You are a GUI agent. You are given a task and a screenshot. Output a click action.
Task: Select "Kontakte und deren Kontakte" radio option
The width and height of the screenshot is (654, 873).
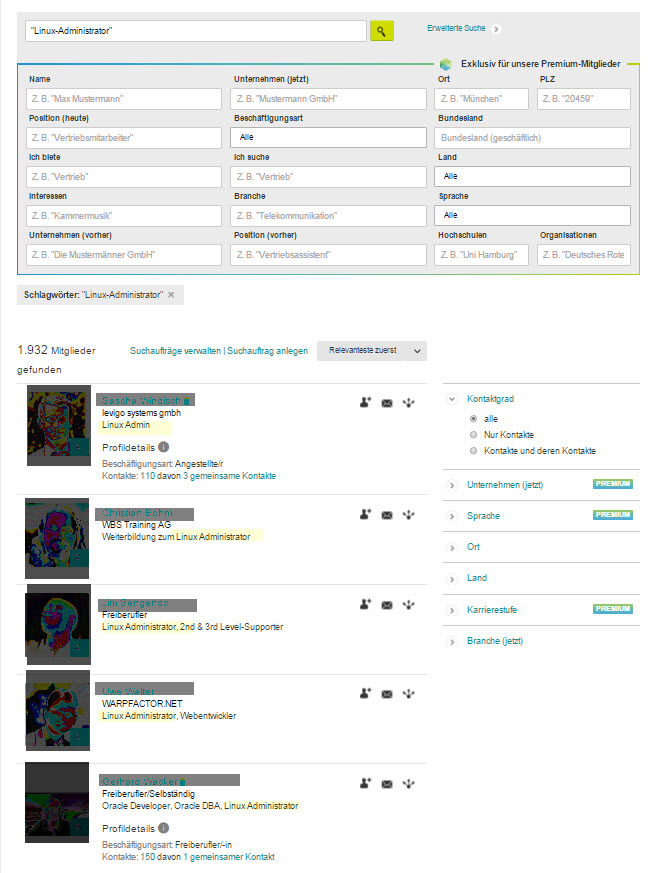click(473, 451)
